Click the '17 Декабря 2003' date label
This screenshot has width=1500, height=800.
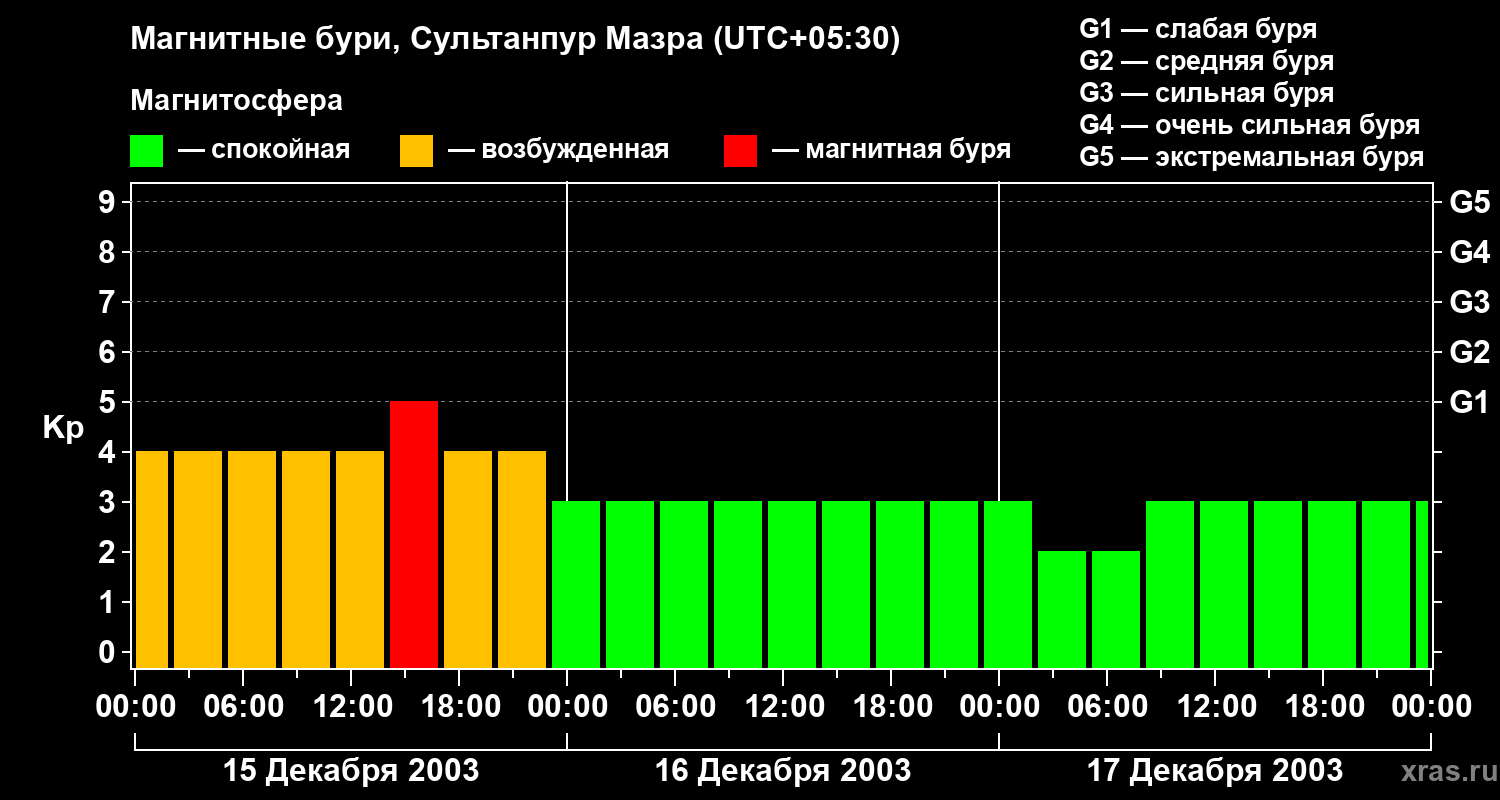pos(1215,771)
